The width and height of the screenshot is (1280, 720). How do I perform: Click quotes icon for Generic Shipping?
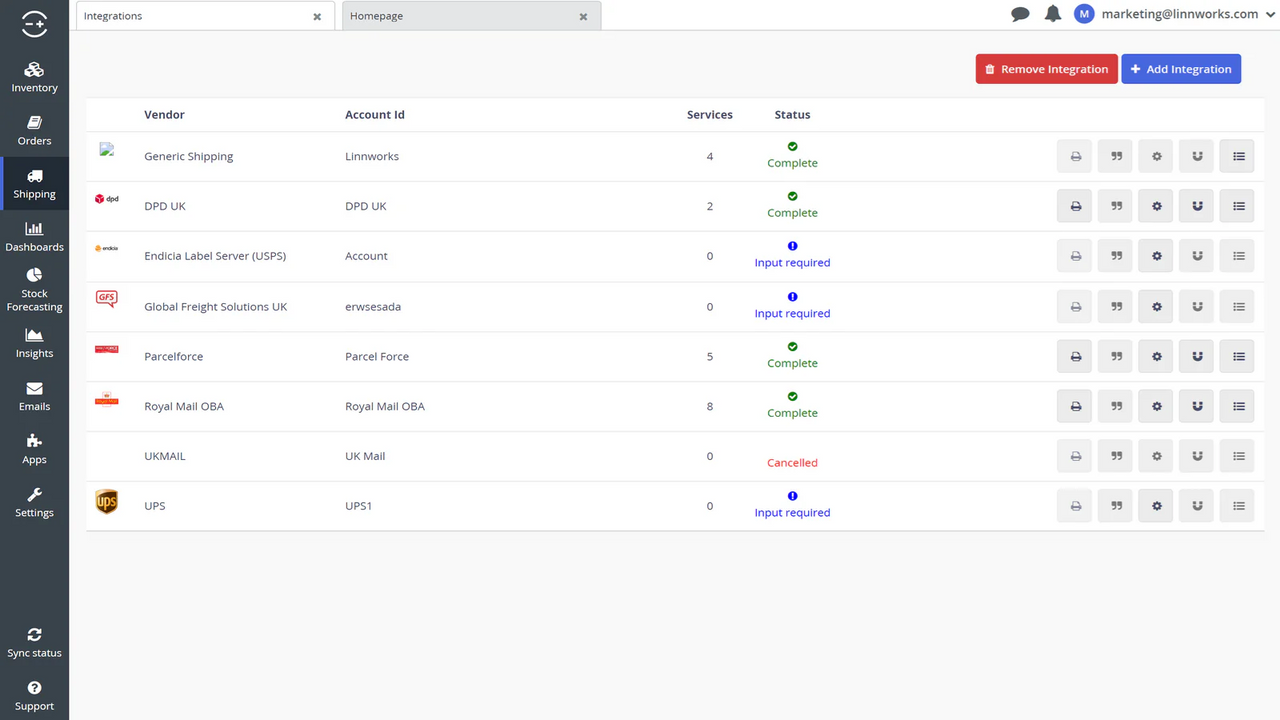[1116, 156]
